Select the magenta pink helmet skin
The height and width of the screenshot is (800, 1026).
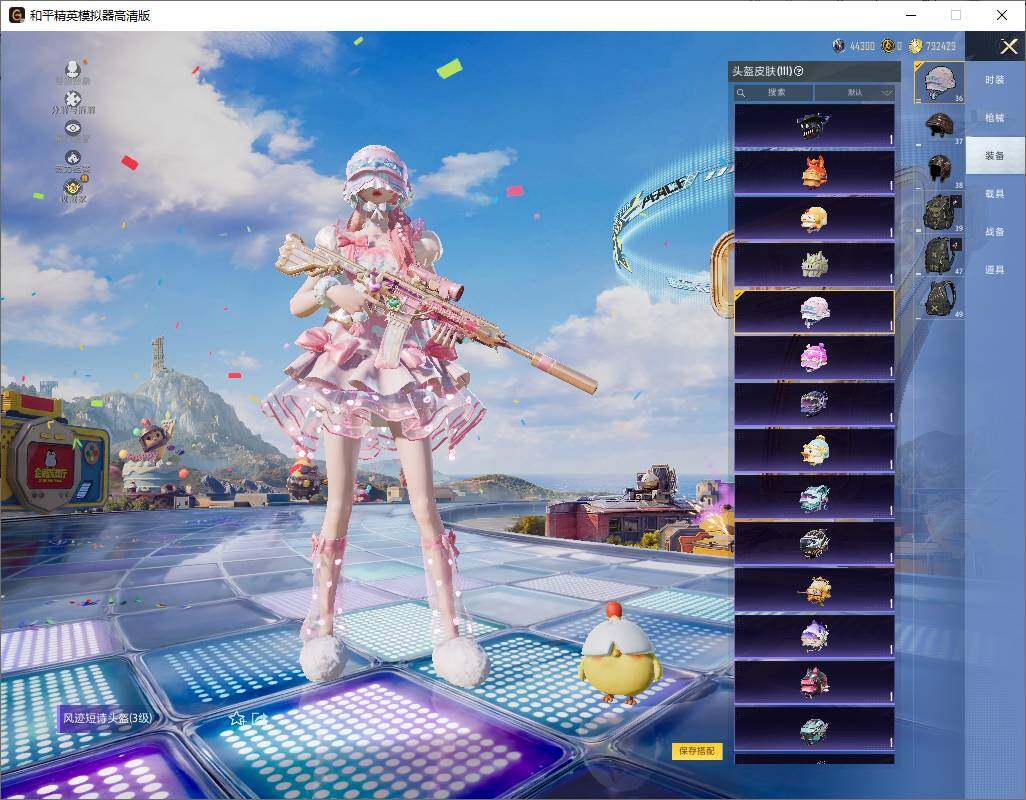(x=814, y=358)
